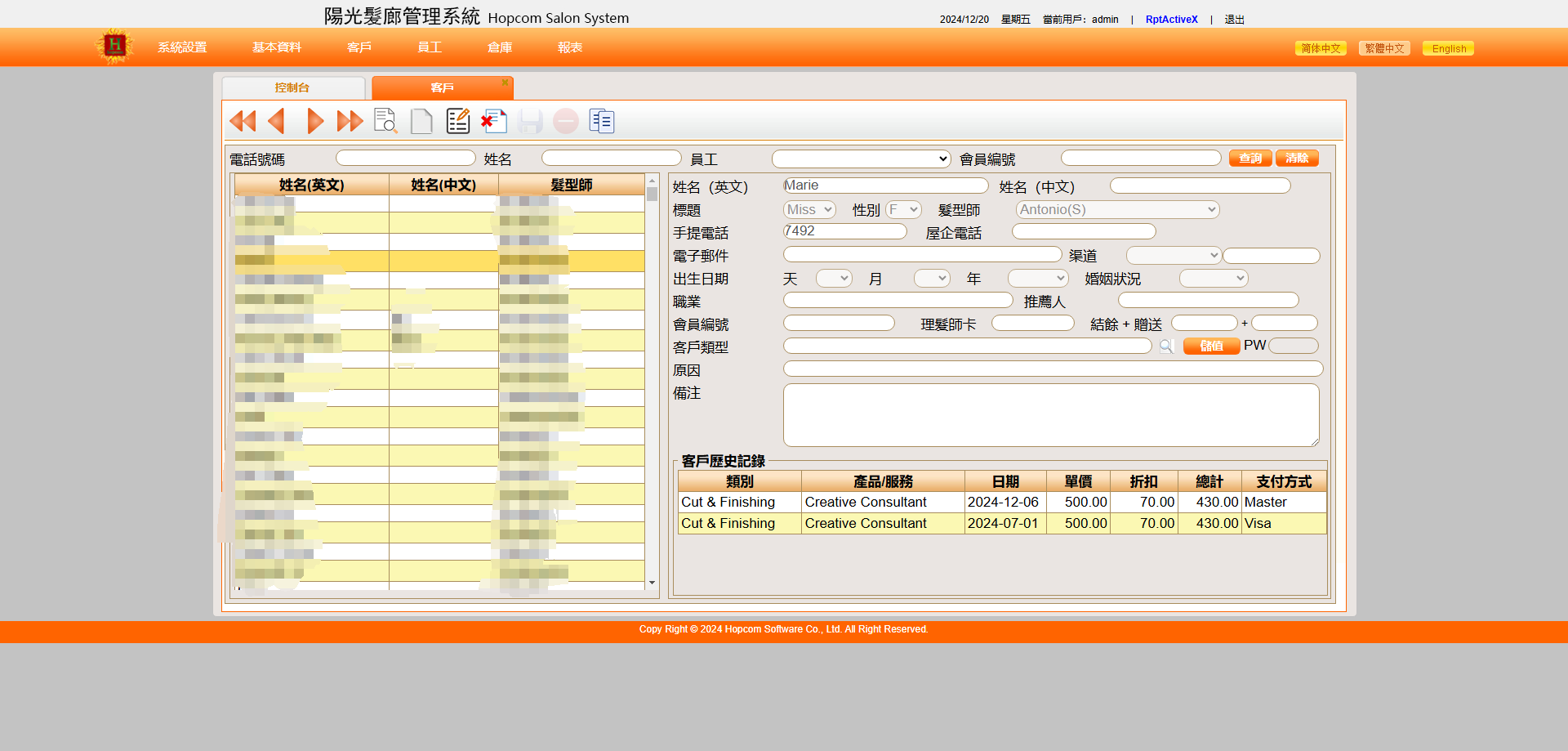1568x751 pixels.
Task: Select the Visa payment history row
Action: pyautogui.click(x=1001, y=524)
